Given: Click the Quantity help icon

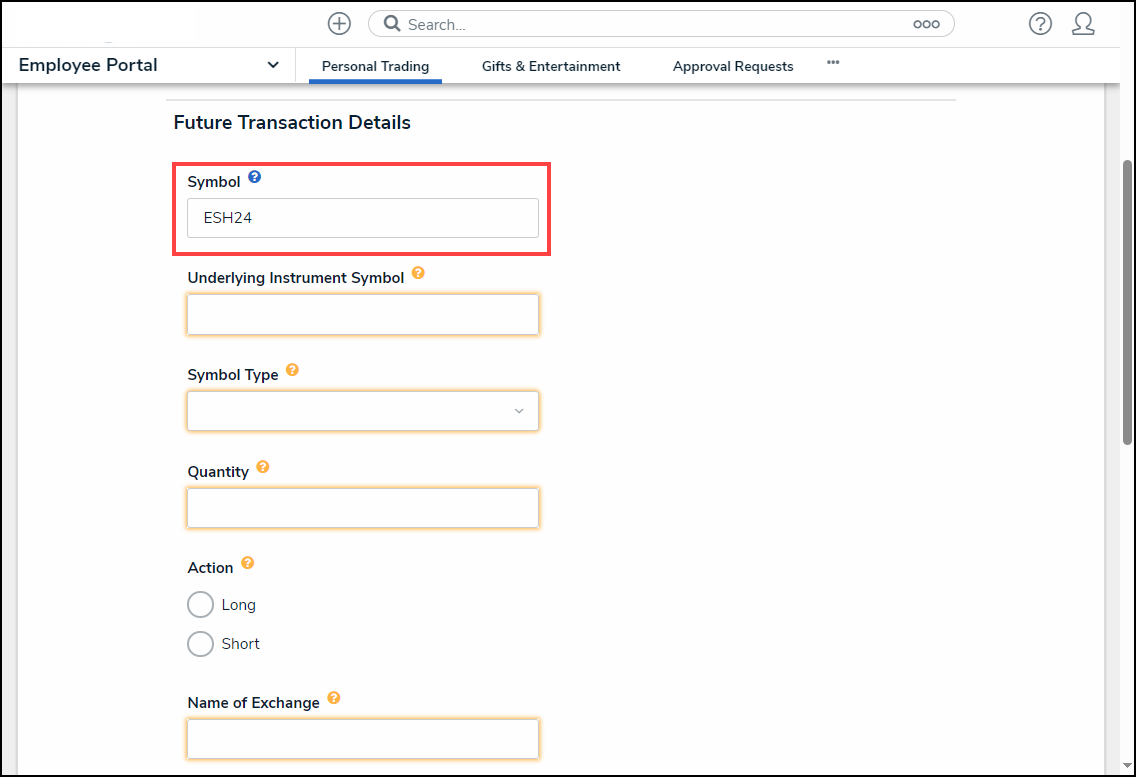Looking at the screenshot, I should pyautogui.click(x=262, y=467).
